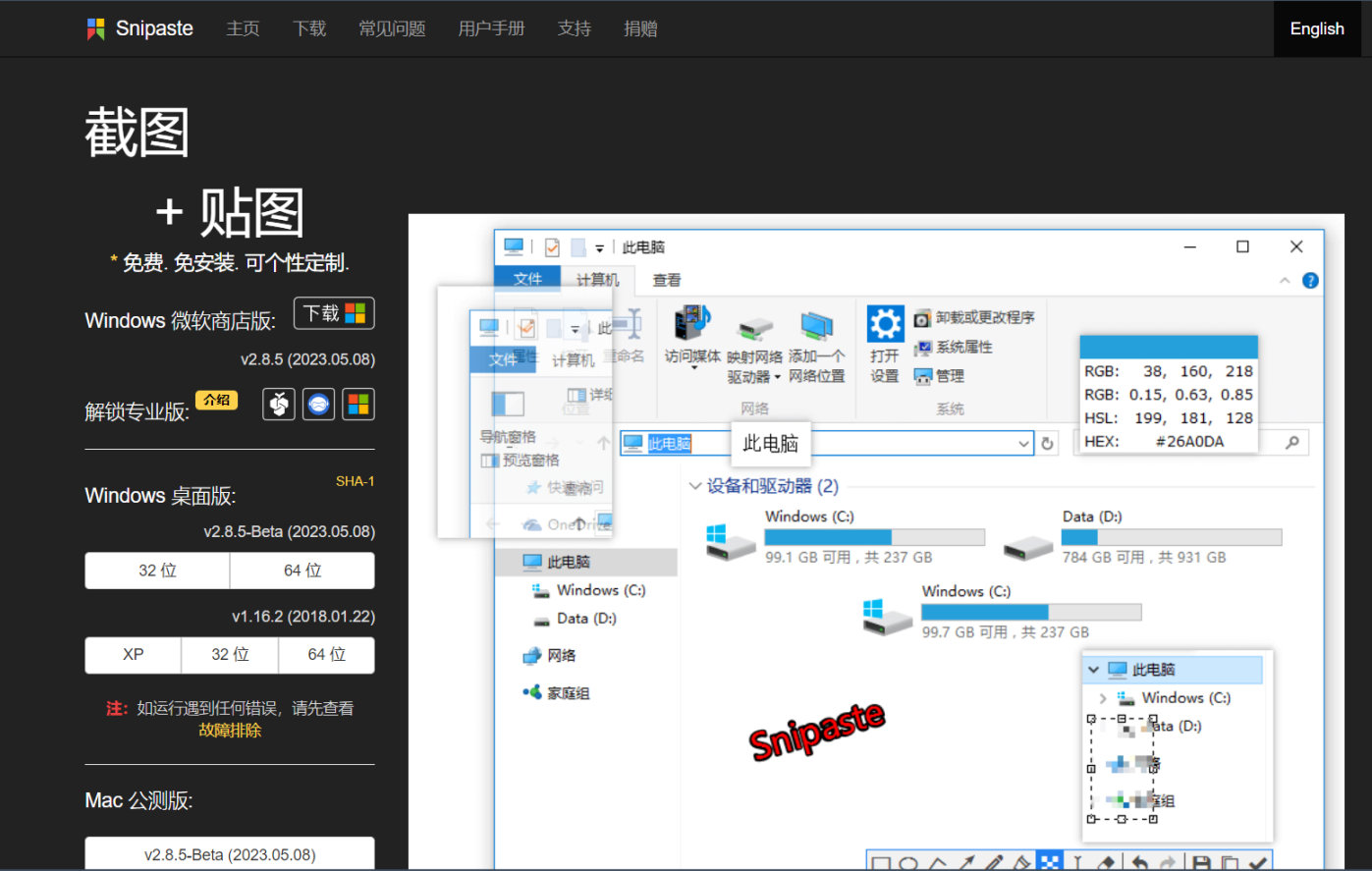The image size is (1372, 871).
Task: Download the 32 位 build of v2.8.5-Beta
Action: [157, 571]
